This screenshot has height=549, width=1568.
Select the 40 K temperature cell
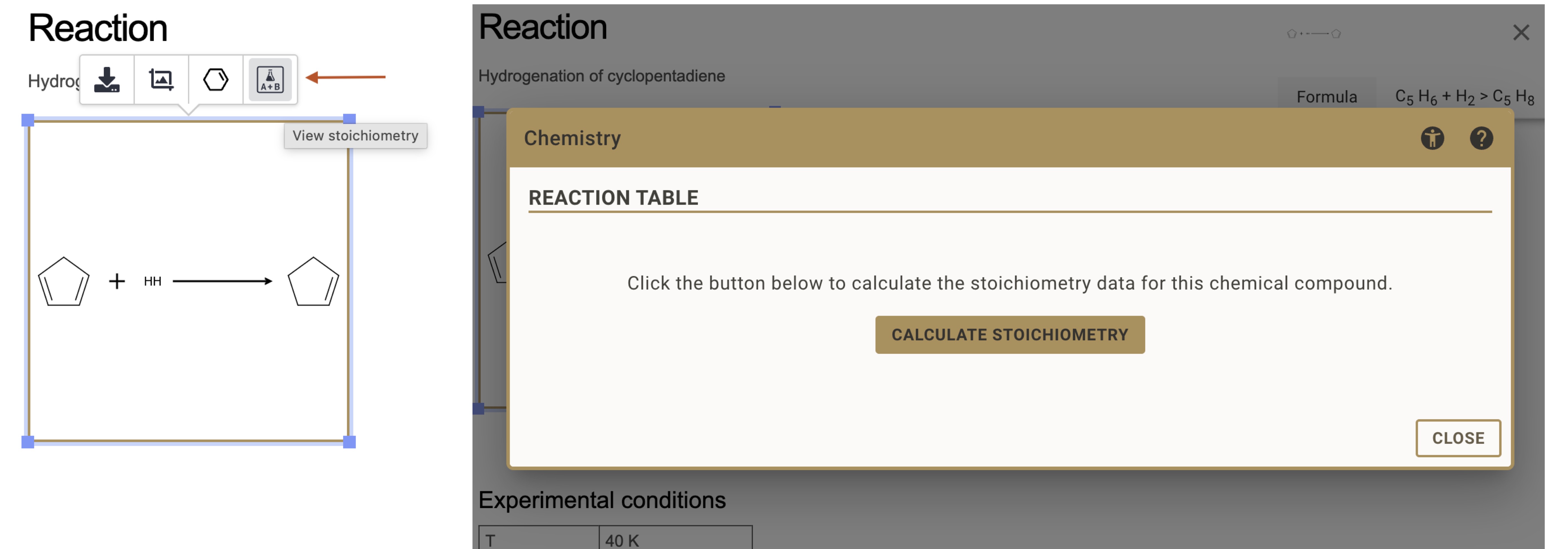point(674,539)
